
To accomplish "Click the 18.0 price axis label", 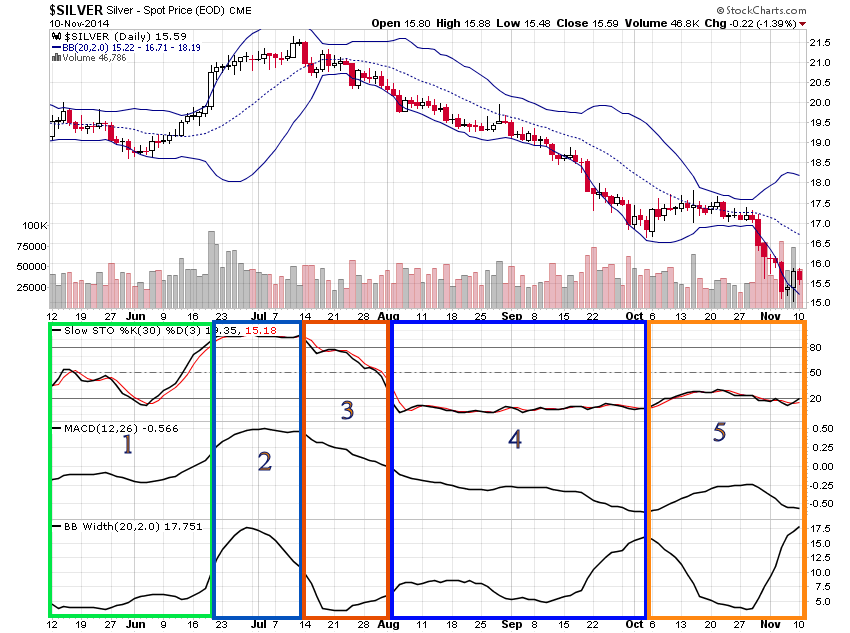I will coord(820,183).
